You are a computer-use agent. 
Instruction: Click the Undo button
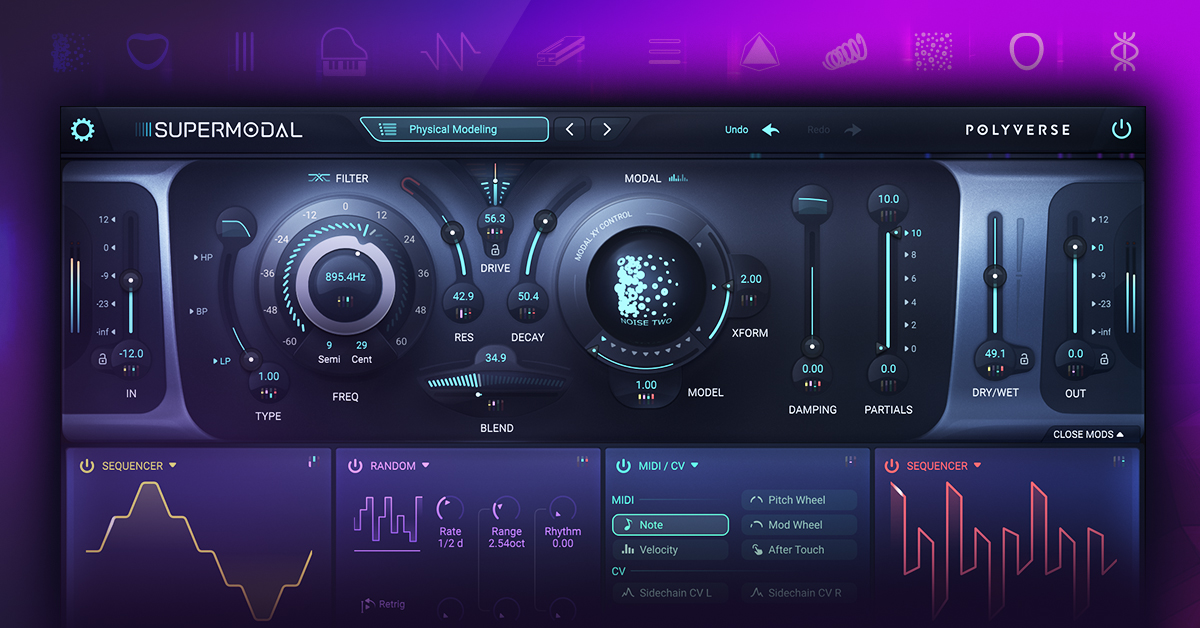click(752, 130)
